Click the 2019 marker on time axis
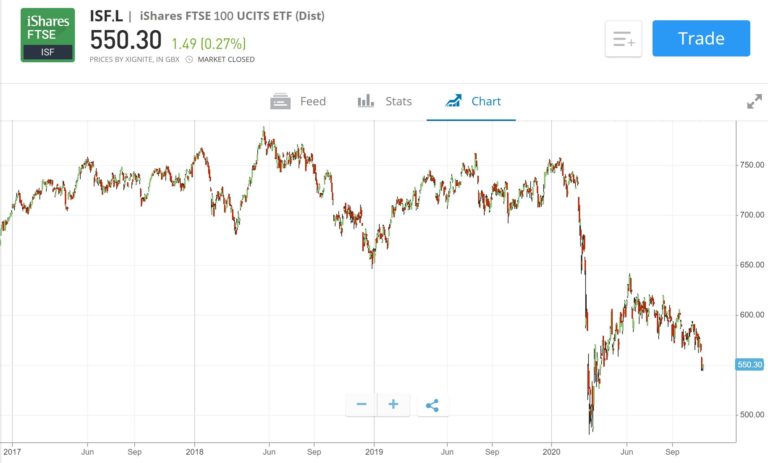This screenshot has height=463, width=768. pos(374,452)
